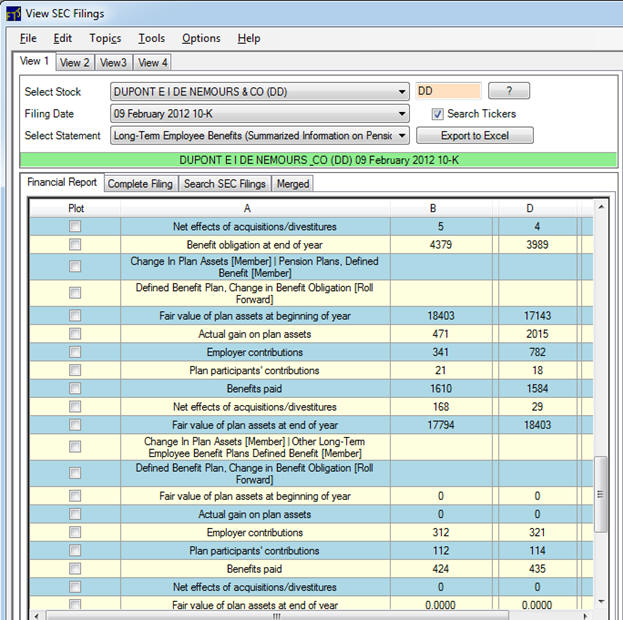Click the vertical scrollbar thumb
Image resolution: width=623 pixels, height=620 pixels.
pyautogui.click(x=600, y=494)
